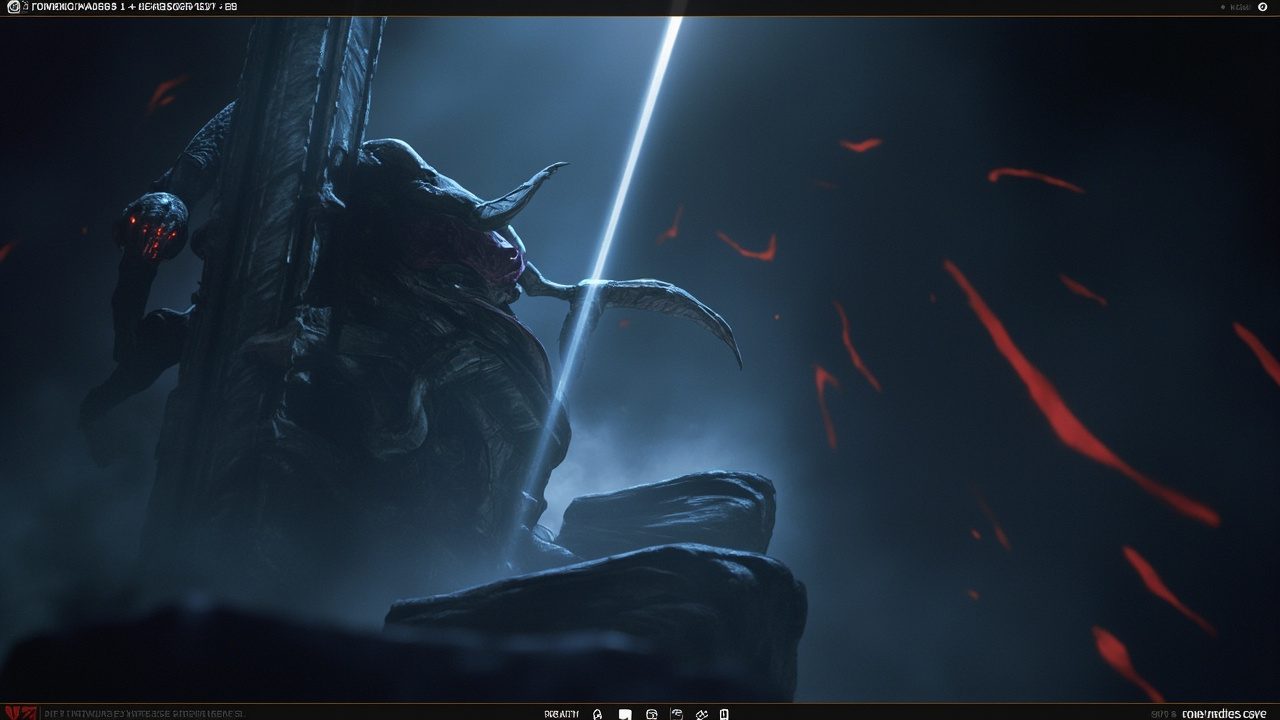
Task: Click the large foreground rock slab
Action: 600,610
